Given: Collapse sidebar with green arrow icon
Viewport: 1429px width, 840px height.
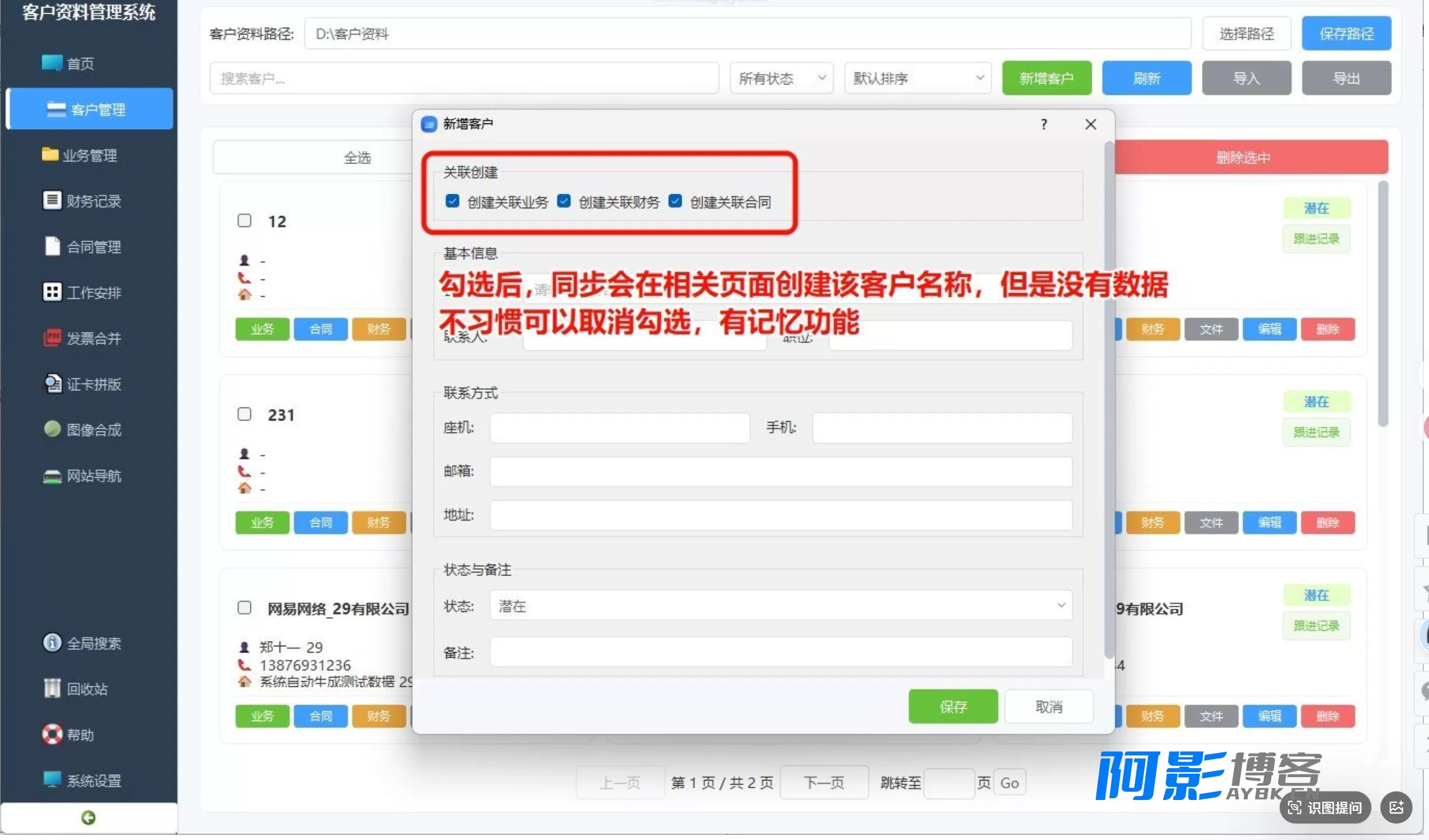Looking at the screenshot, I should pos(88,818).
